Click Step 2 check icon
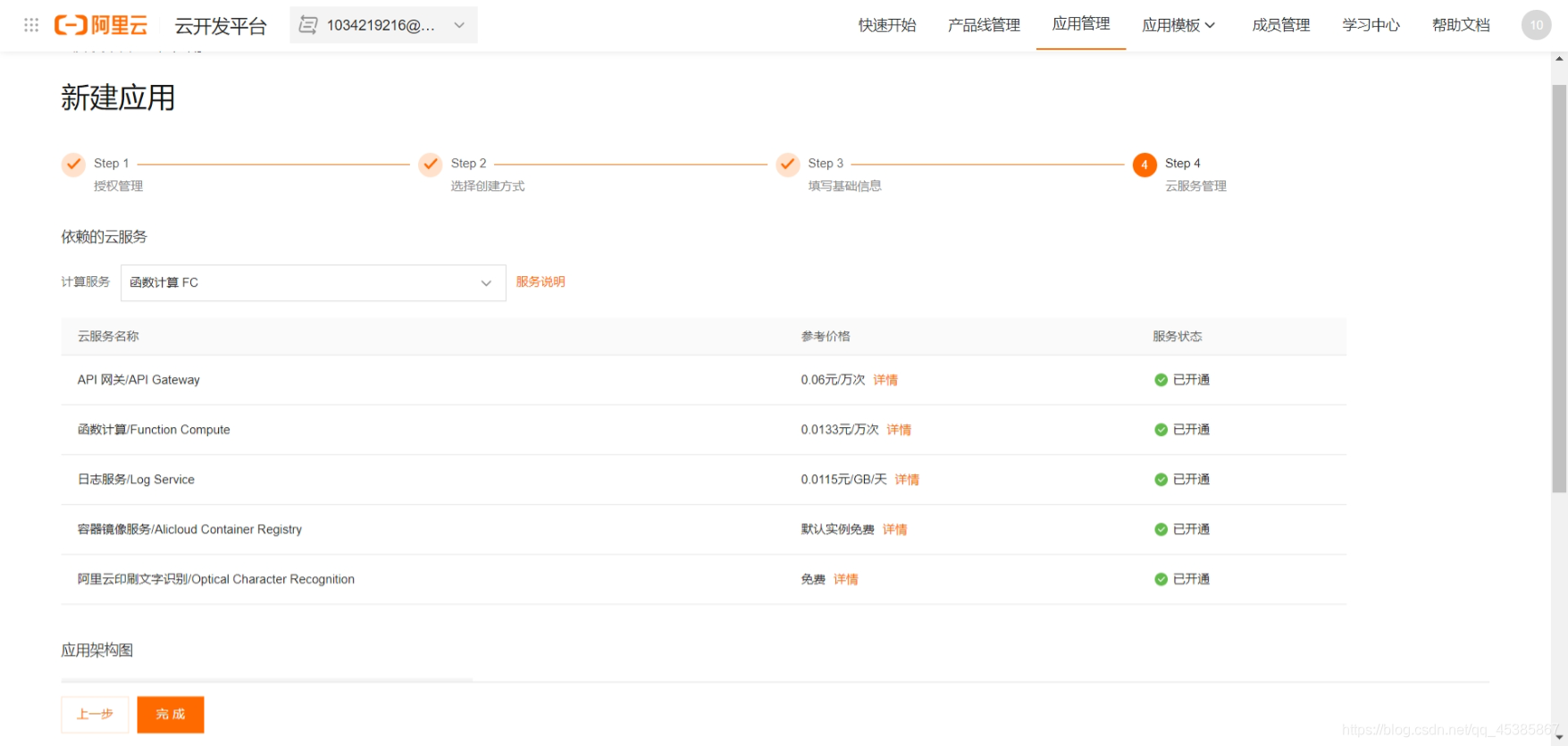 pos(431,164)
